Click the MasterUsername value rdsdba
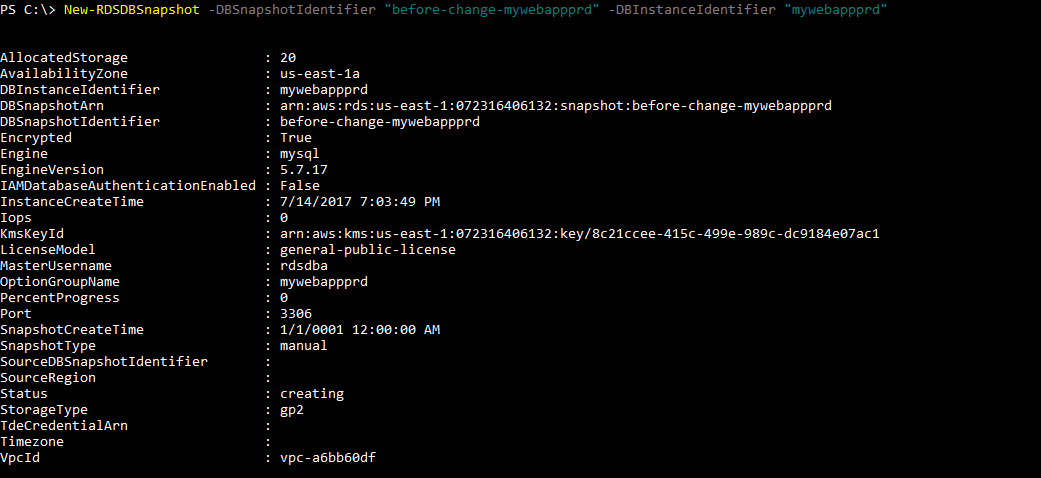The width and height of the screenshot is (1041, 478). [x=304, y=266]
